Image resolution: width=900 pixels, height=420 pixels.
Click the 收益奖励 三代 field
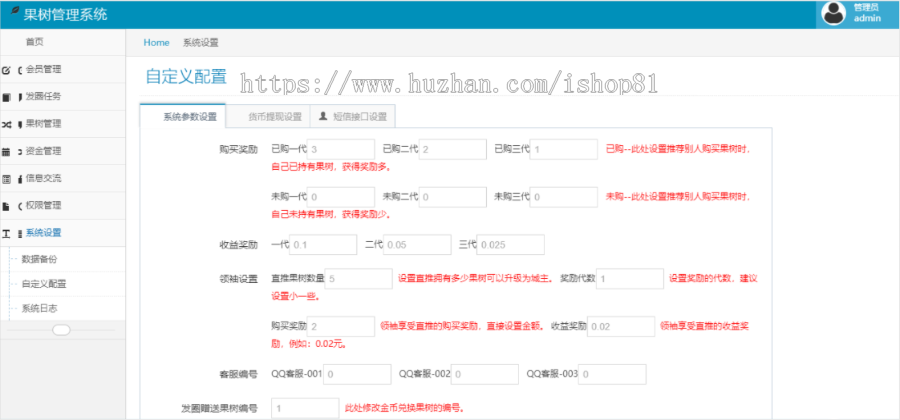(510, 244)
